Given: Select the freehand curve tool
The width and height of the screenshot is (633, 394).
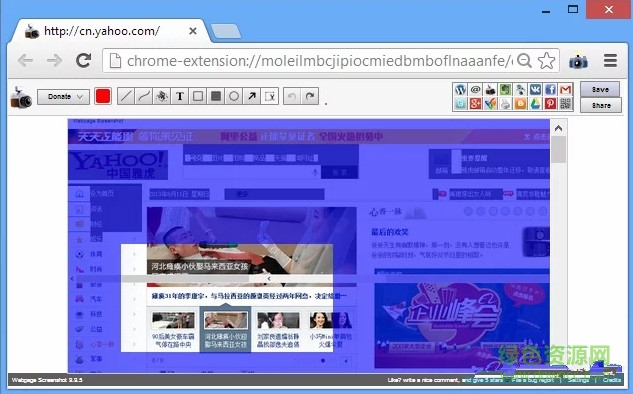Looking at the screenshot, I should pos(144,96).
